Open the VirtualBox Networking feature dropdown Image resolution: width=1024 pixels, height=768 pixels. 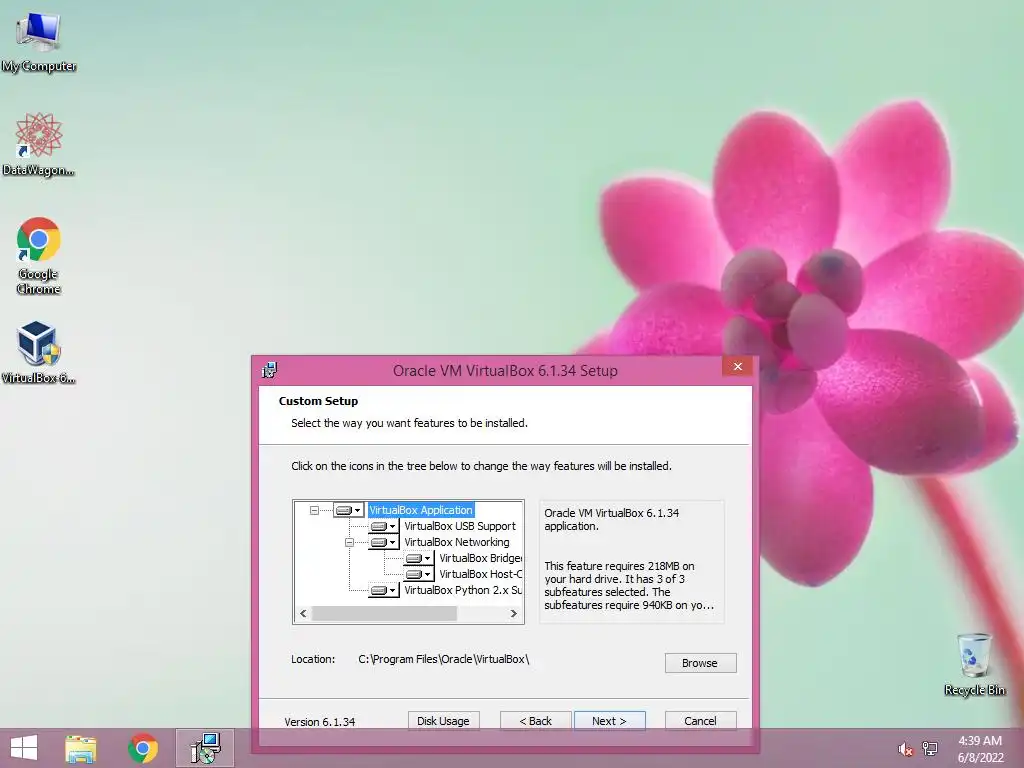pos(383,542)
